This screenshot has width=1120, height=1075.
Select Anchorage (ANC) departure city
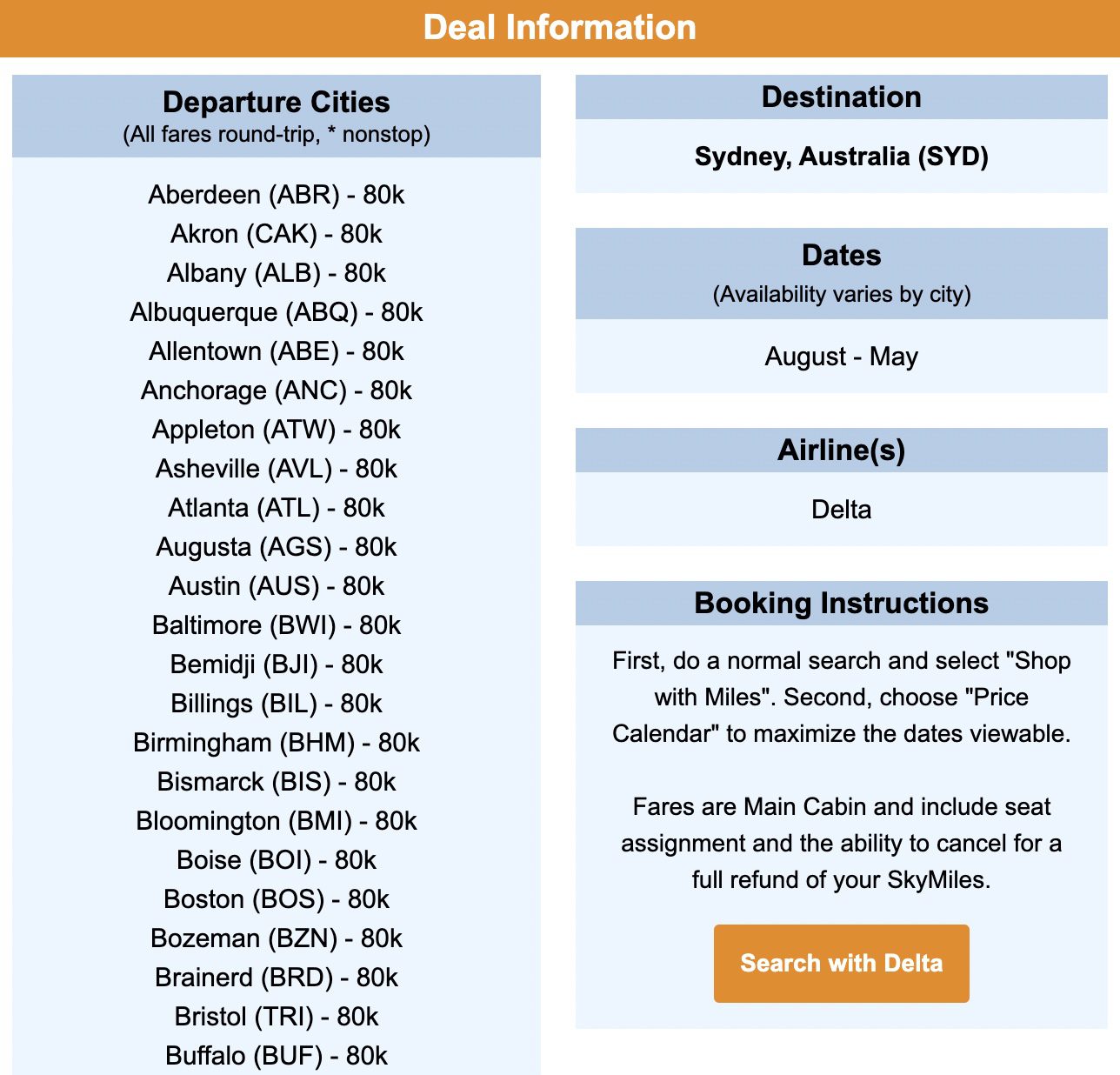(x=277, y=391)
